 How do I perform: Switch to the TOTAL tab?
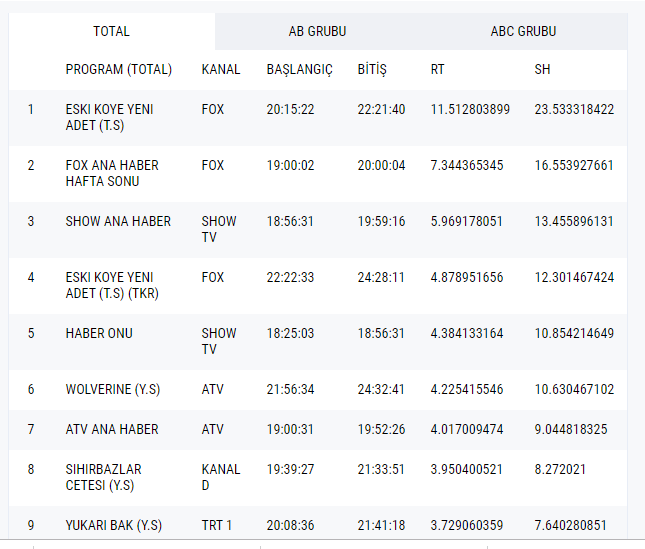point(111,31)
